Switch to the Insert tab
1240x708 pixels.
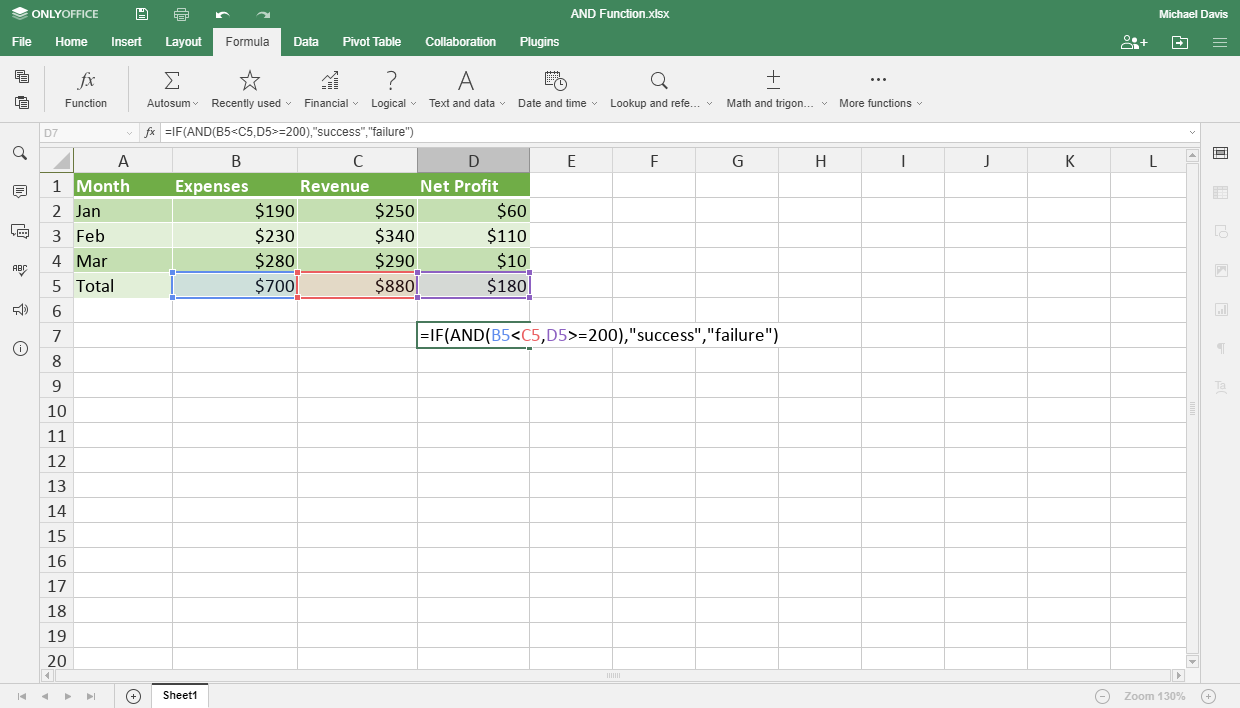(x=126, y=42)
